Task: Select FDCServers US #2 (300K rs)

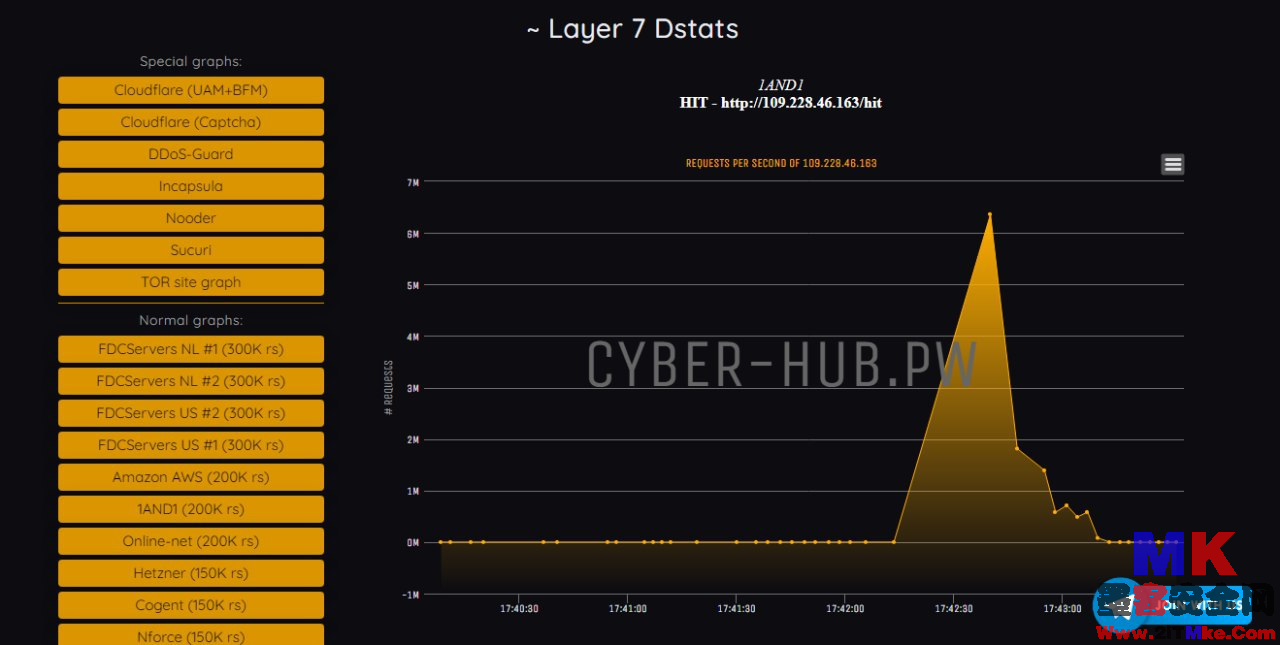Action: pos(191,413)
